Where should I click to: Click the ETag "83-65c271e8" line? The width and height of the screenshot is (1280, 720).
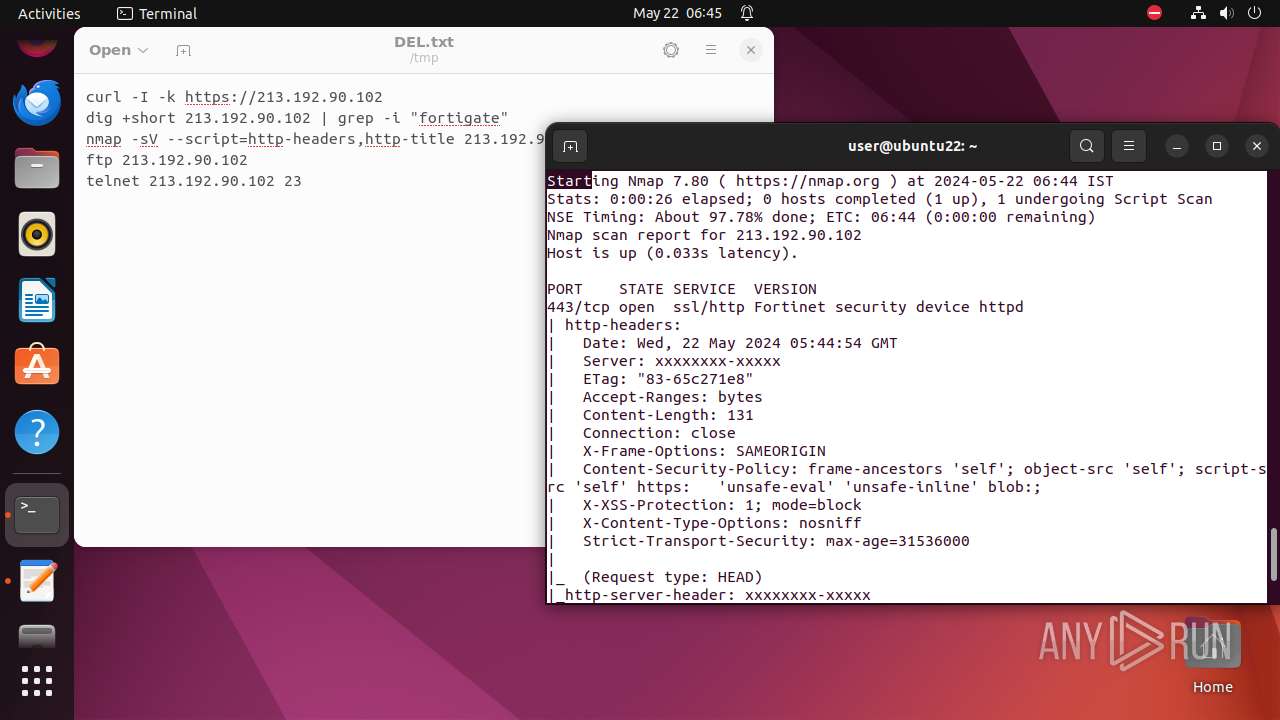pyautogui.click(x=668, y=379)
